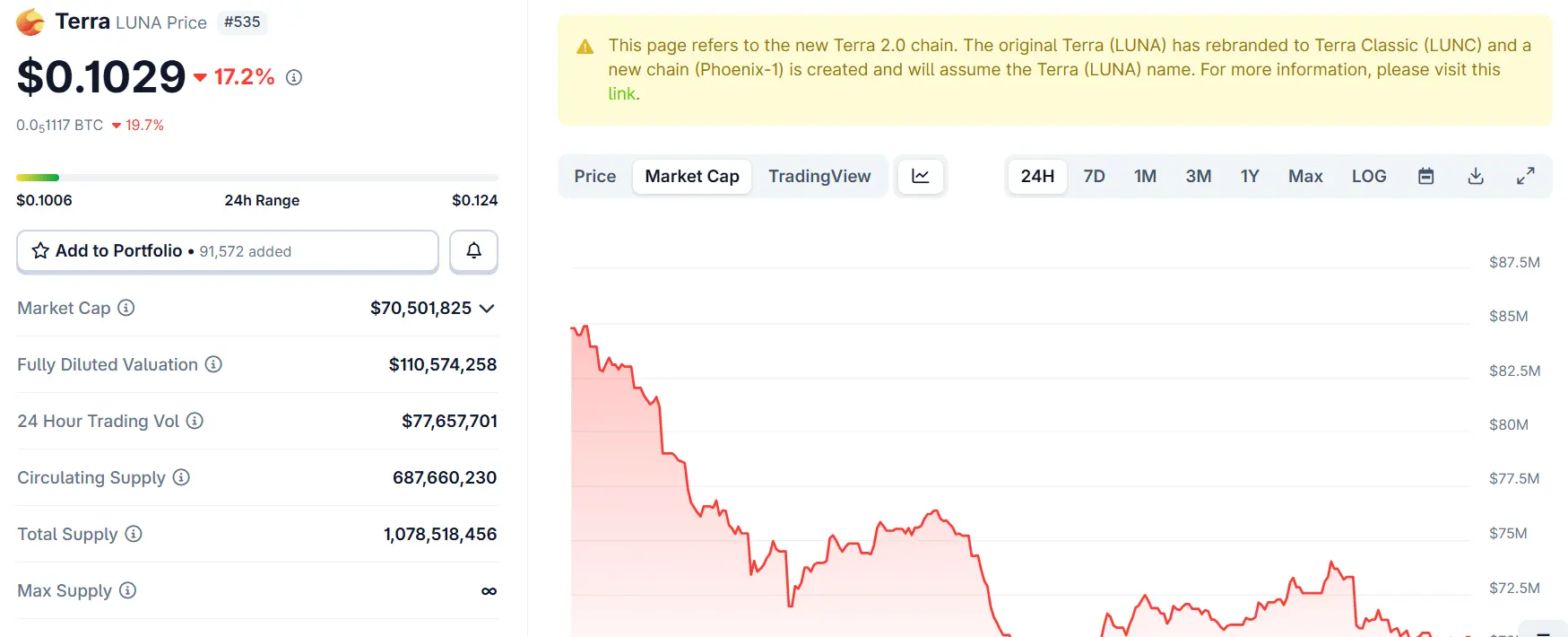
Task: Open the TradingView tab
Action: pos(819,176)
